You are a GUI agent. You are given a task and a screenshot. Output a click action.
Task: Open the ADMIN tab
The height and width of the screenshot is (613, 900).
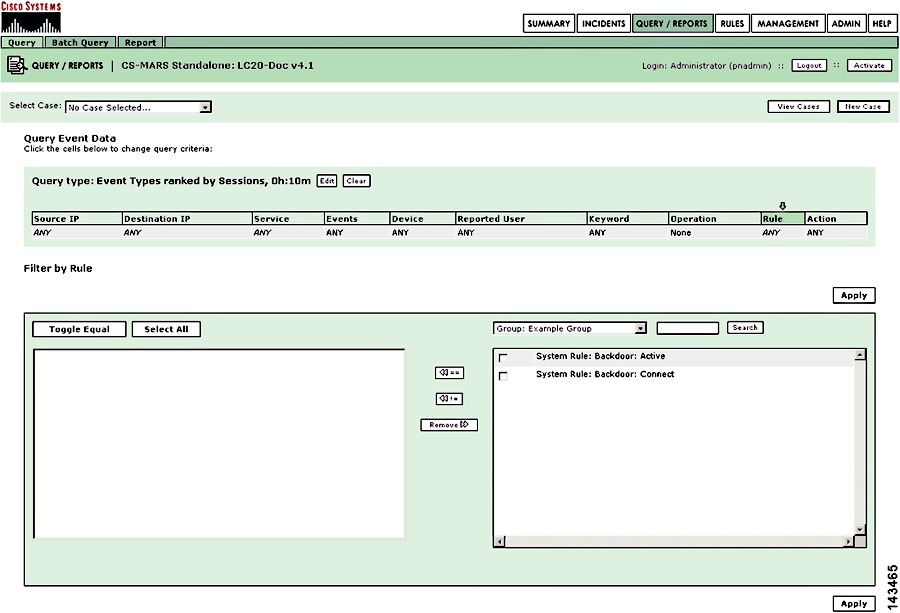tap(846, 24)
